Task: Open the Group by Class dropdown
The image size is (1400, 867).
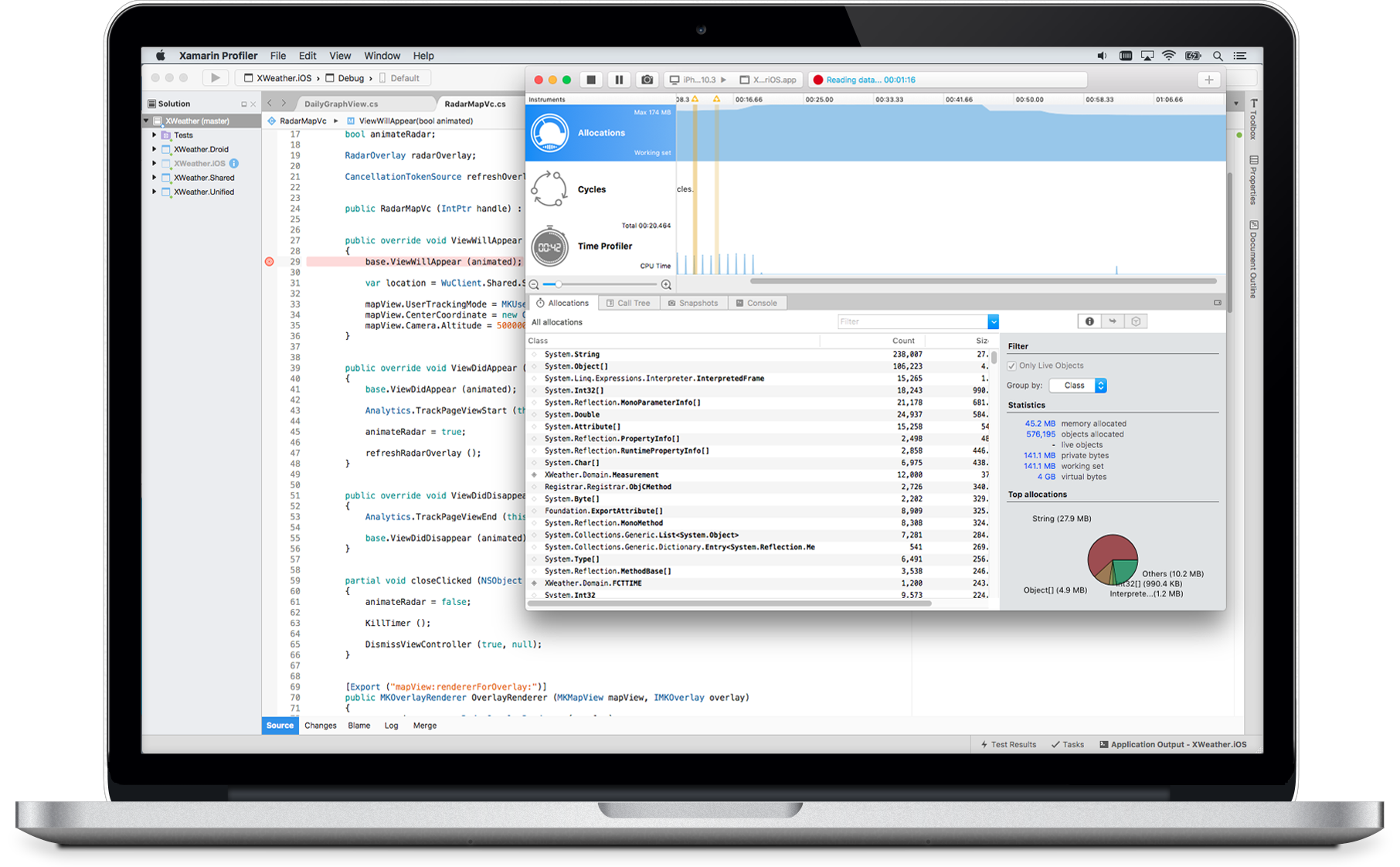Action: point(1078,386)
